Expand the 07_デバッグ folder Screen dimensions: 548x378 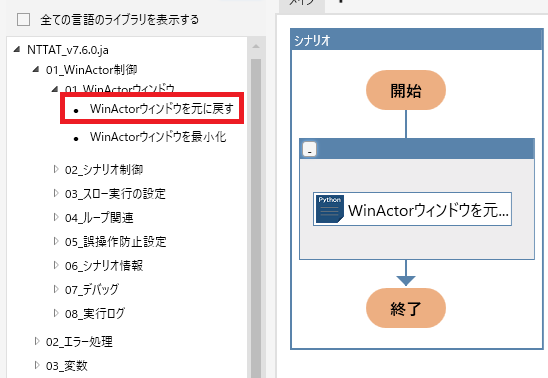[56, 289]
